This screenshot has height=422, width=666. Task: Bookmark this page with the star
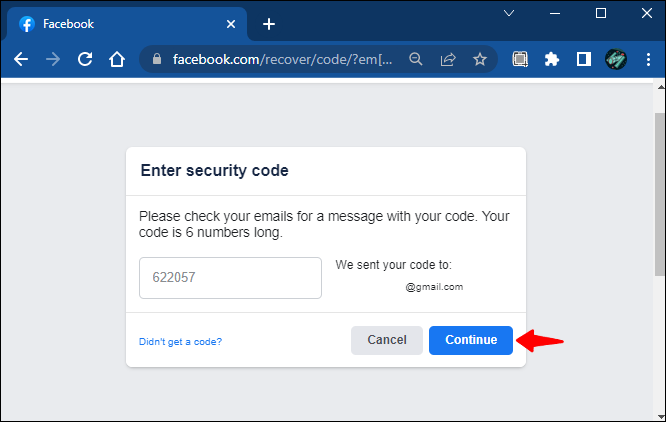coord(480,59)
